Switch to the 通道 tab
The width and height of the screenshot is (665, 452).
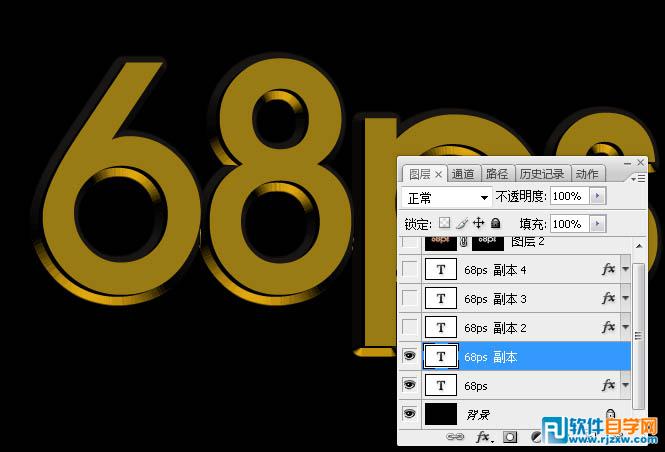[463, 174]
